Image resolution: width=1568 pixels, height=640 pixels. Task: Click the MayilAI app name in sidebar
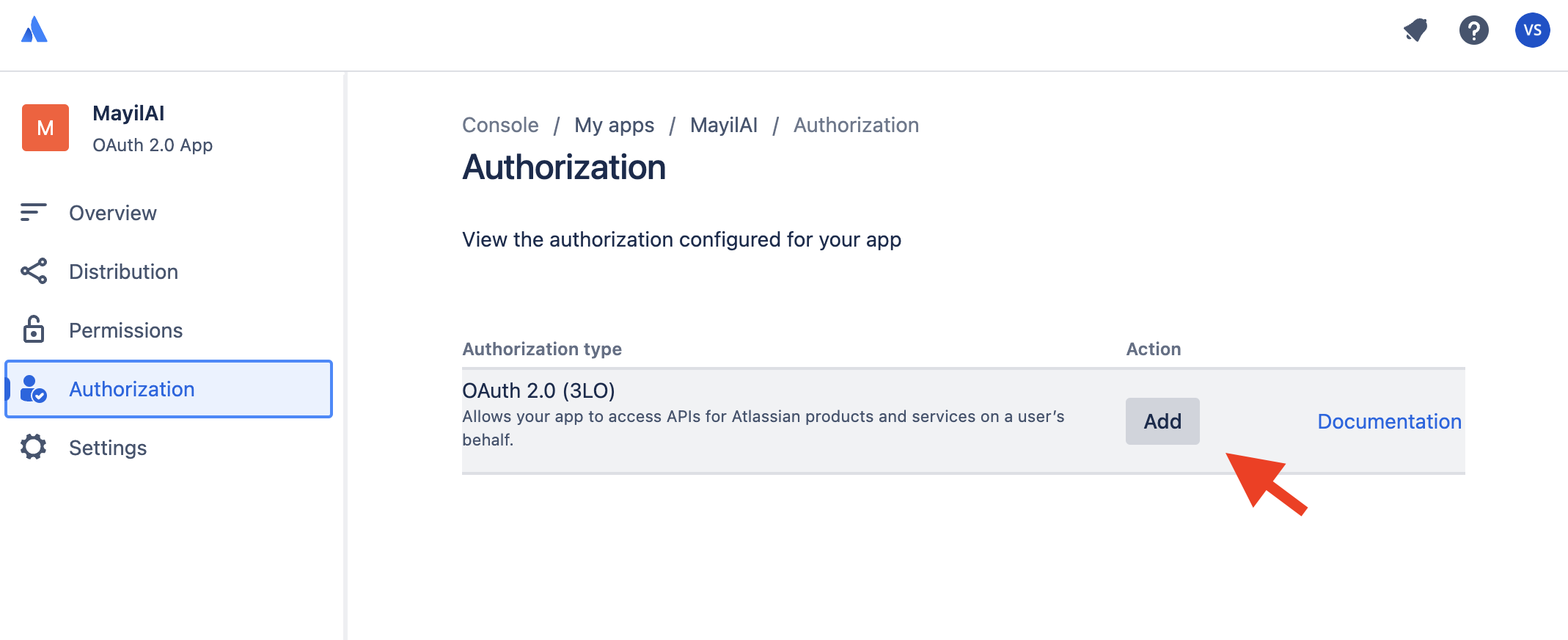(128, 113)
